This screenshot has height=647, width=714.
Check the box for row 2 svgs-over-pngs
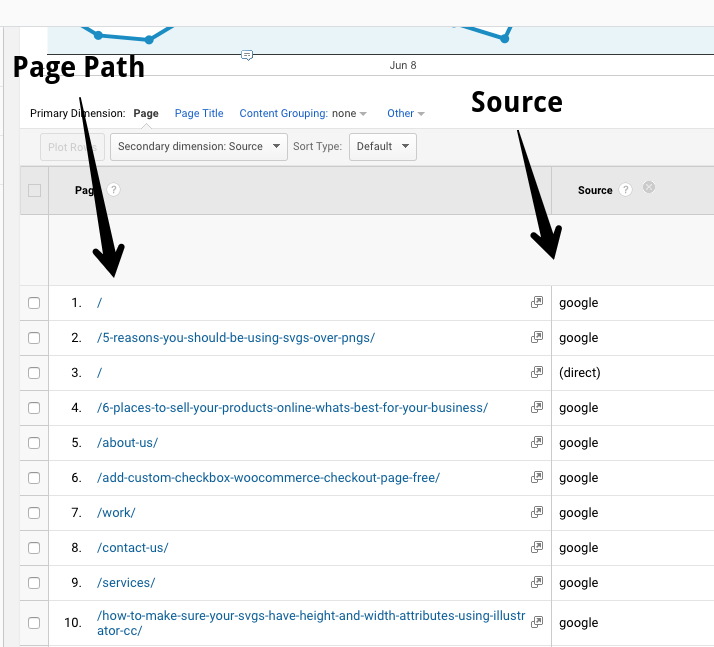tap(34, 338)
